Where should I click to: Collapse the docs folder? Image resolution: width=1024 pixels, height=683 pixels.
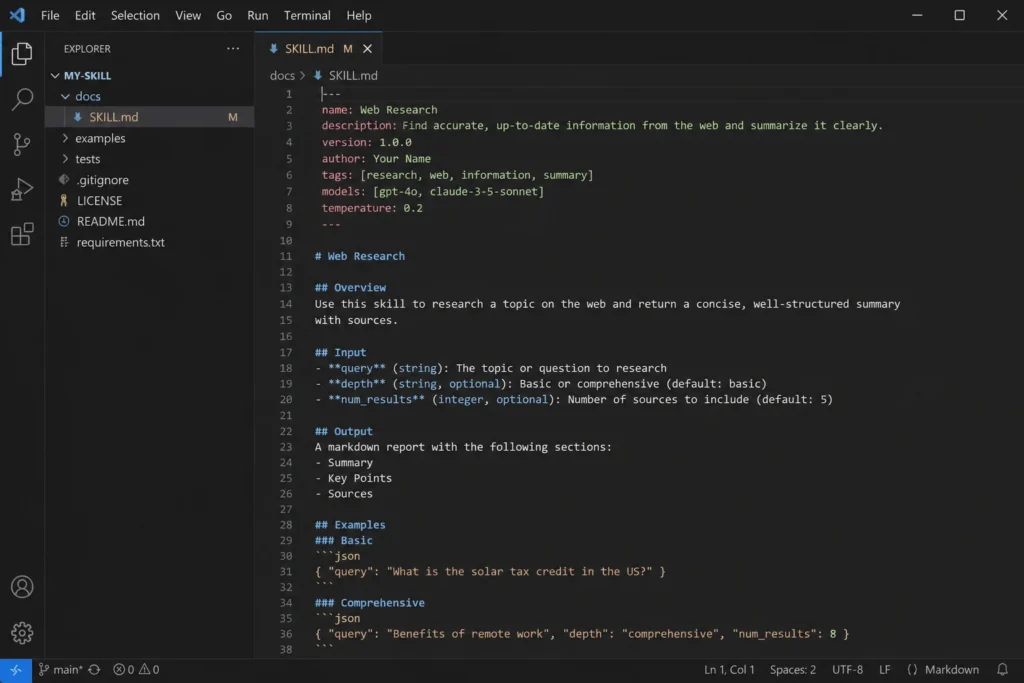coord(65,97)
